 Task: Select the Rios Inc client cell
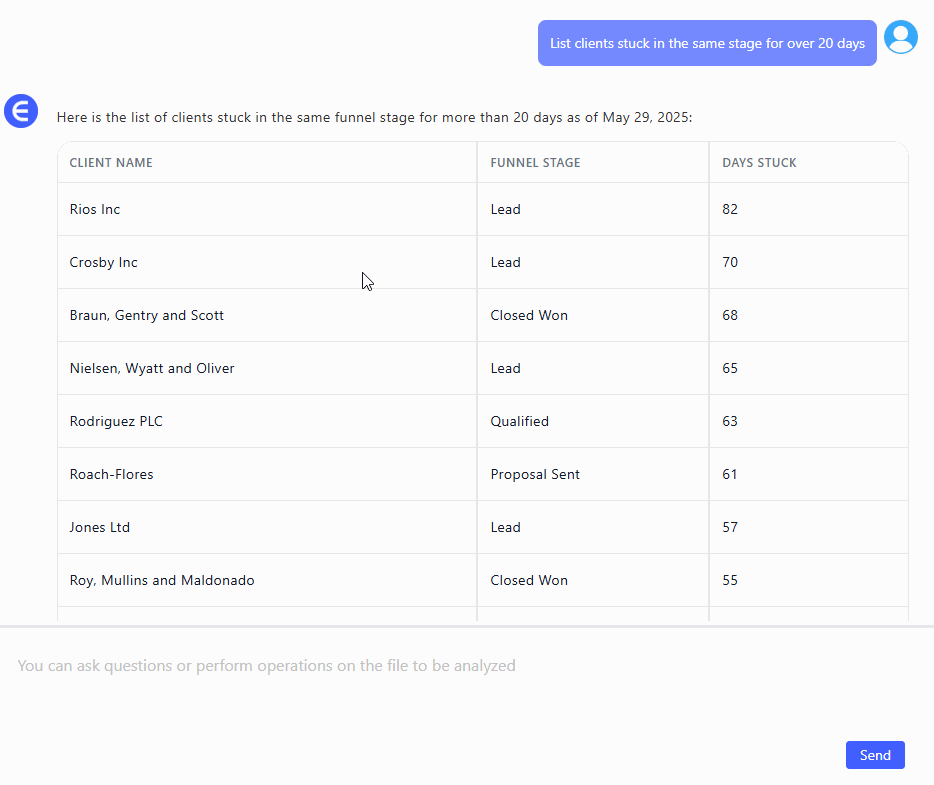click(x=95, y=210)
